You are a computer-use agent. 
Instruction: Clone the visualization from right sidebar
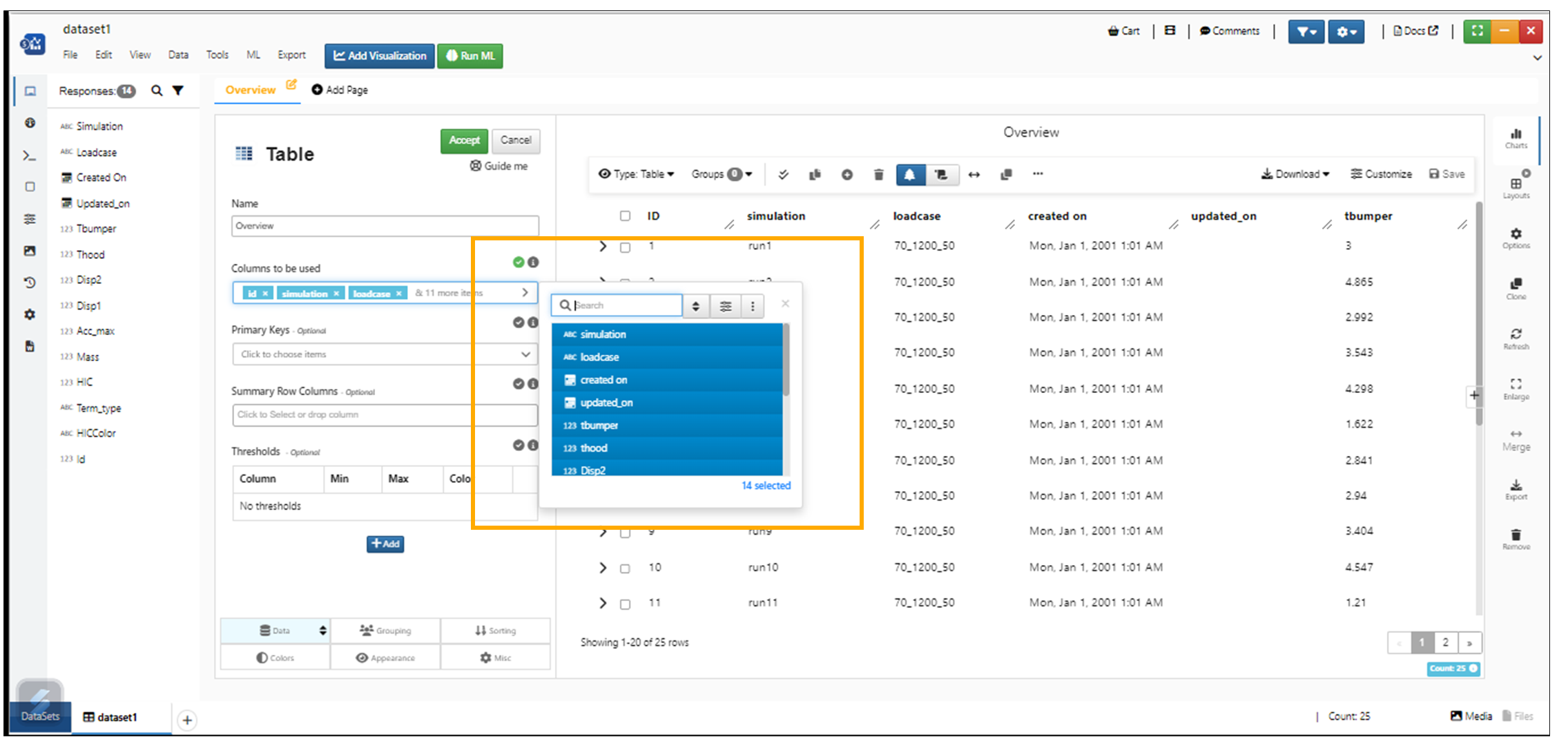point(1516,289)
